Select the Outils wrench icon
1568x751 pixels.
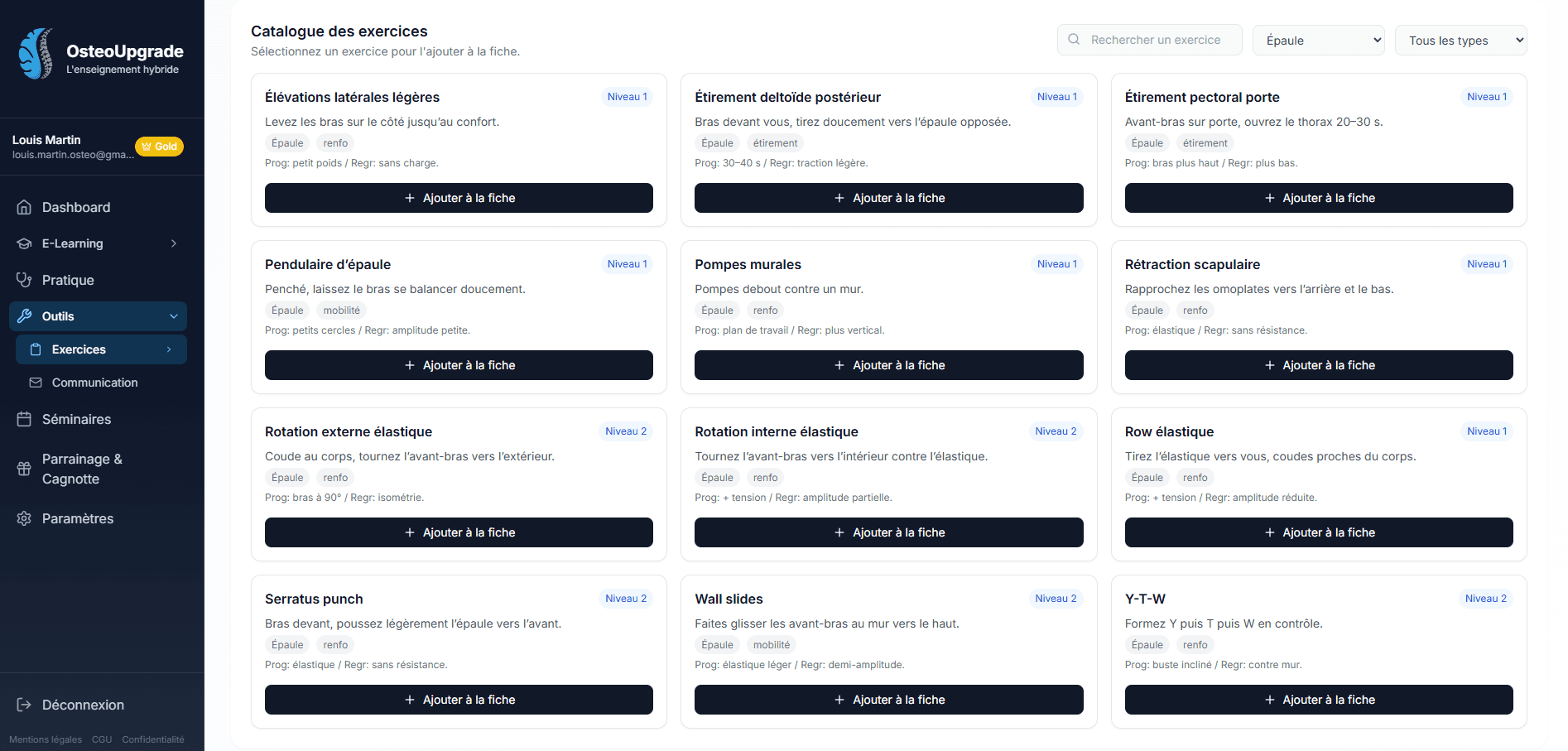pos(25,316)
